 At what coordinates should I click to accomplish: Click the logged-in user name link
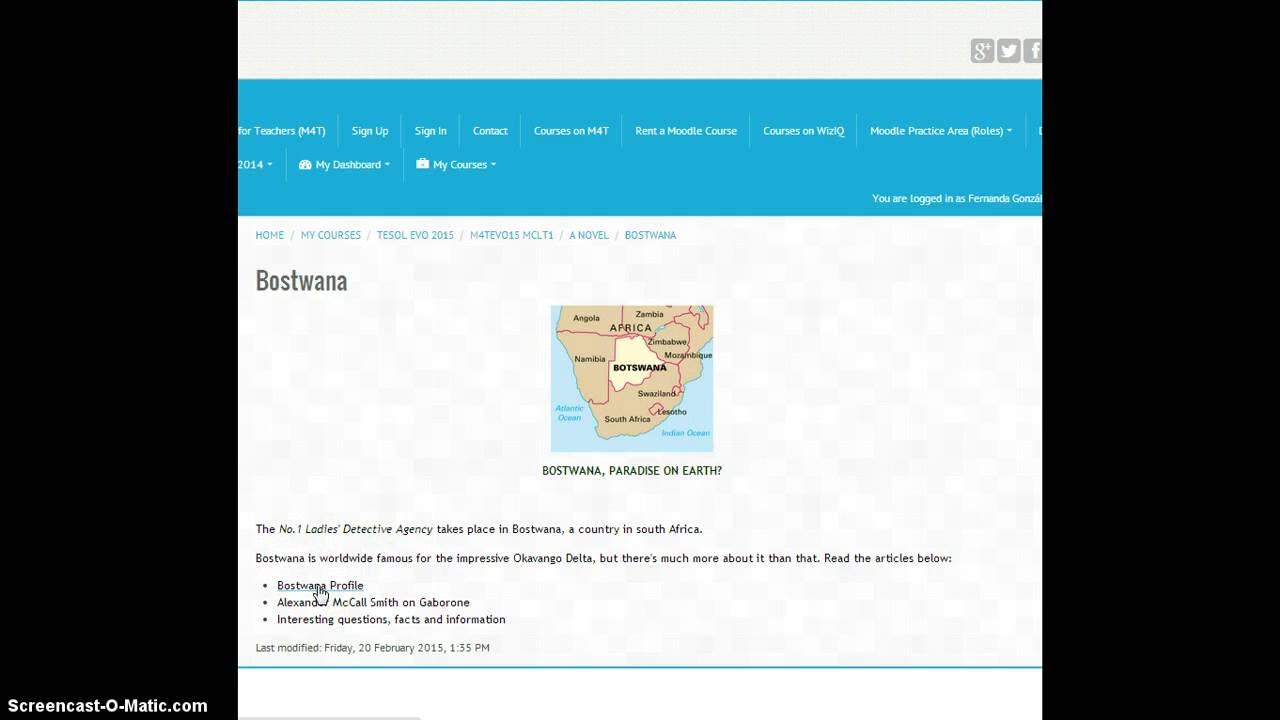1005,199
